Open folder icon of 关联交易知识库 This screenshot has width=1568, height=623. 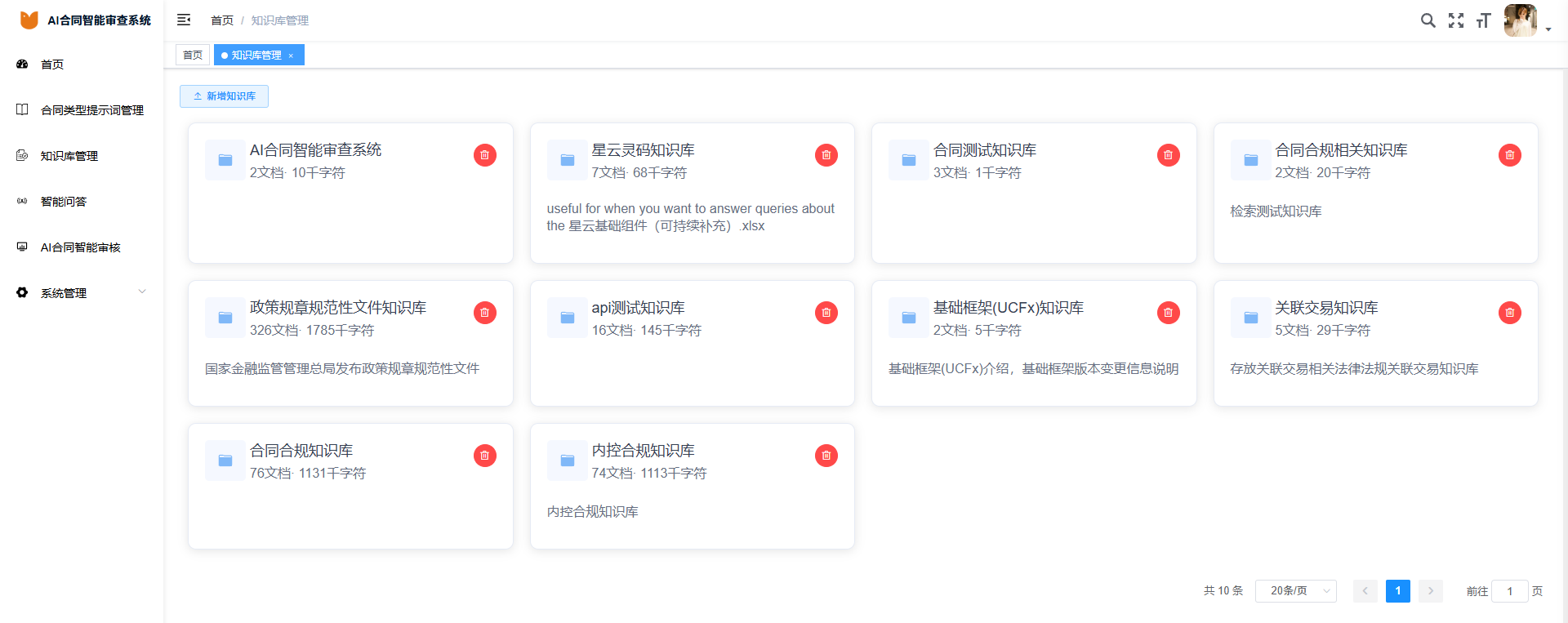pyautogui.click(x=1251, y=318)
